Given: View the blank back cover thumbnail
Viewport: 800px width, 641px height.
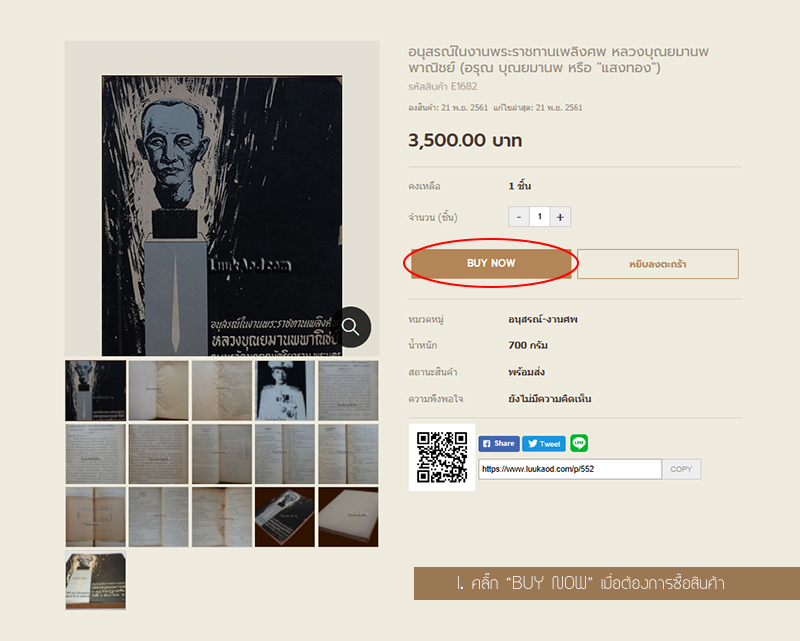Looking at the screenshot, I should coord(348,517).
